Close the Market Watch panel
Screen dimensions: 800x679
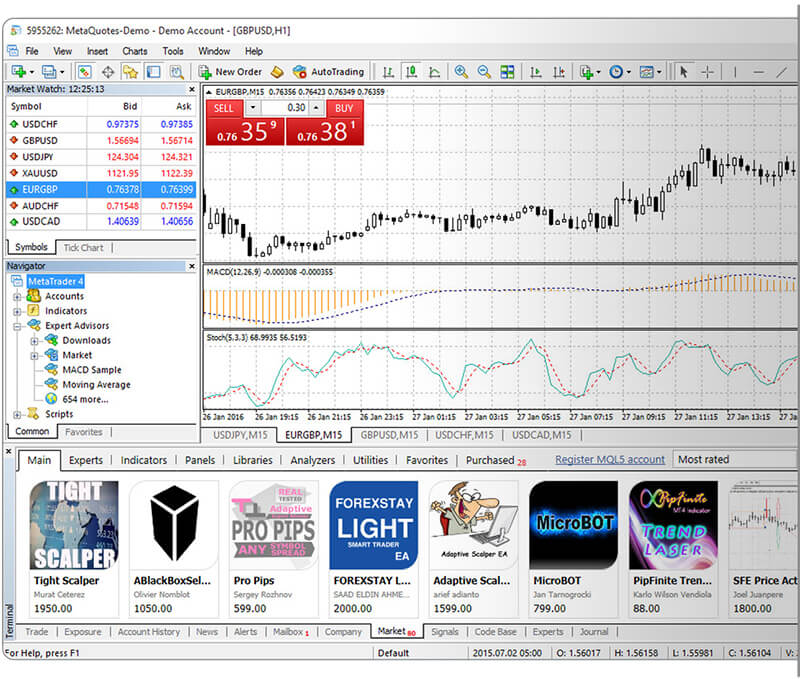pos(192,89)
